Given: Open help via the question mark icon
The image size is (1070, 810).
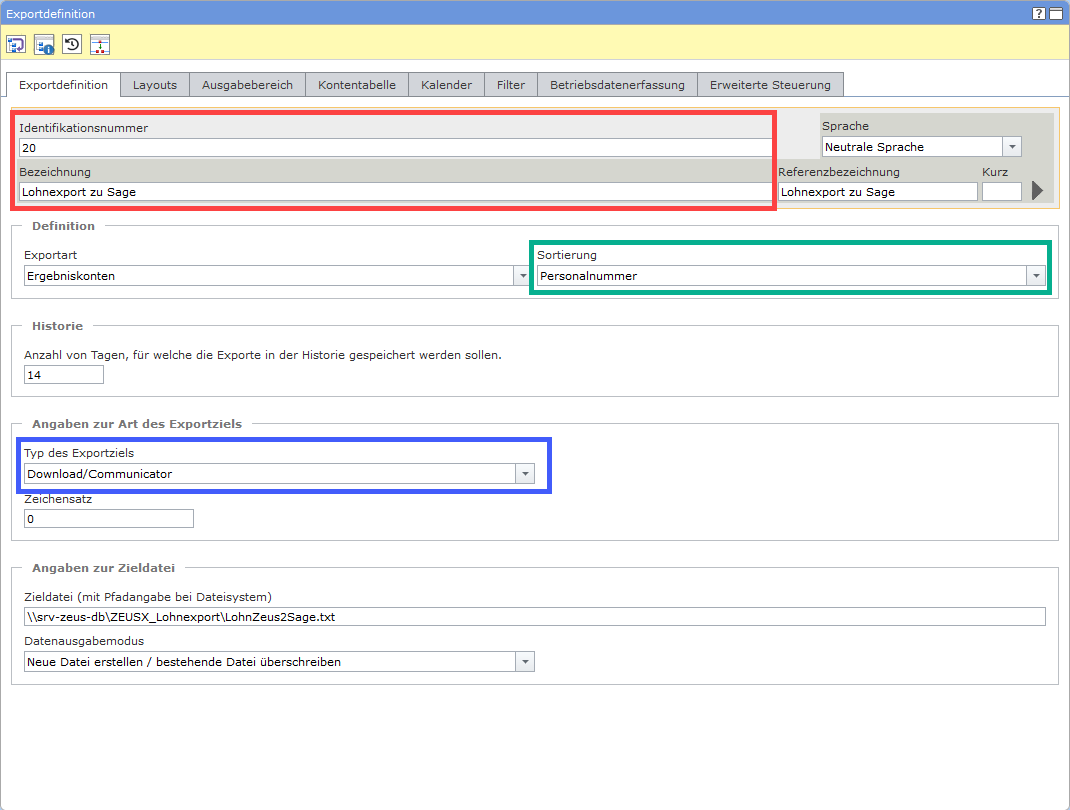Looking at the screenshot, I should (x=1039, y=13).
